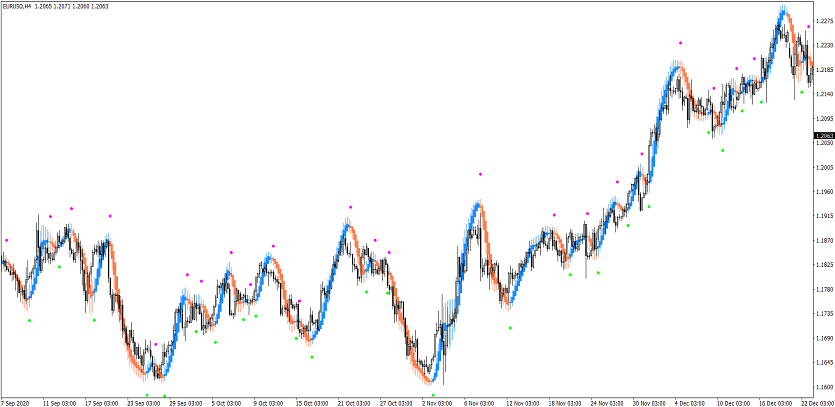
Task: Select the 2 Nov 03:00 time label
Action: coord(438,402)
